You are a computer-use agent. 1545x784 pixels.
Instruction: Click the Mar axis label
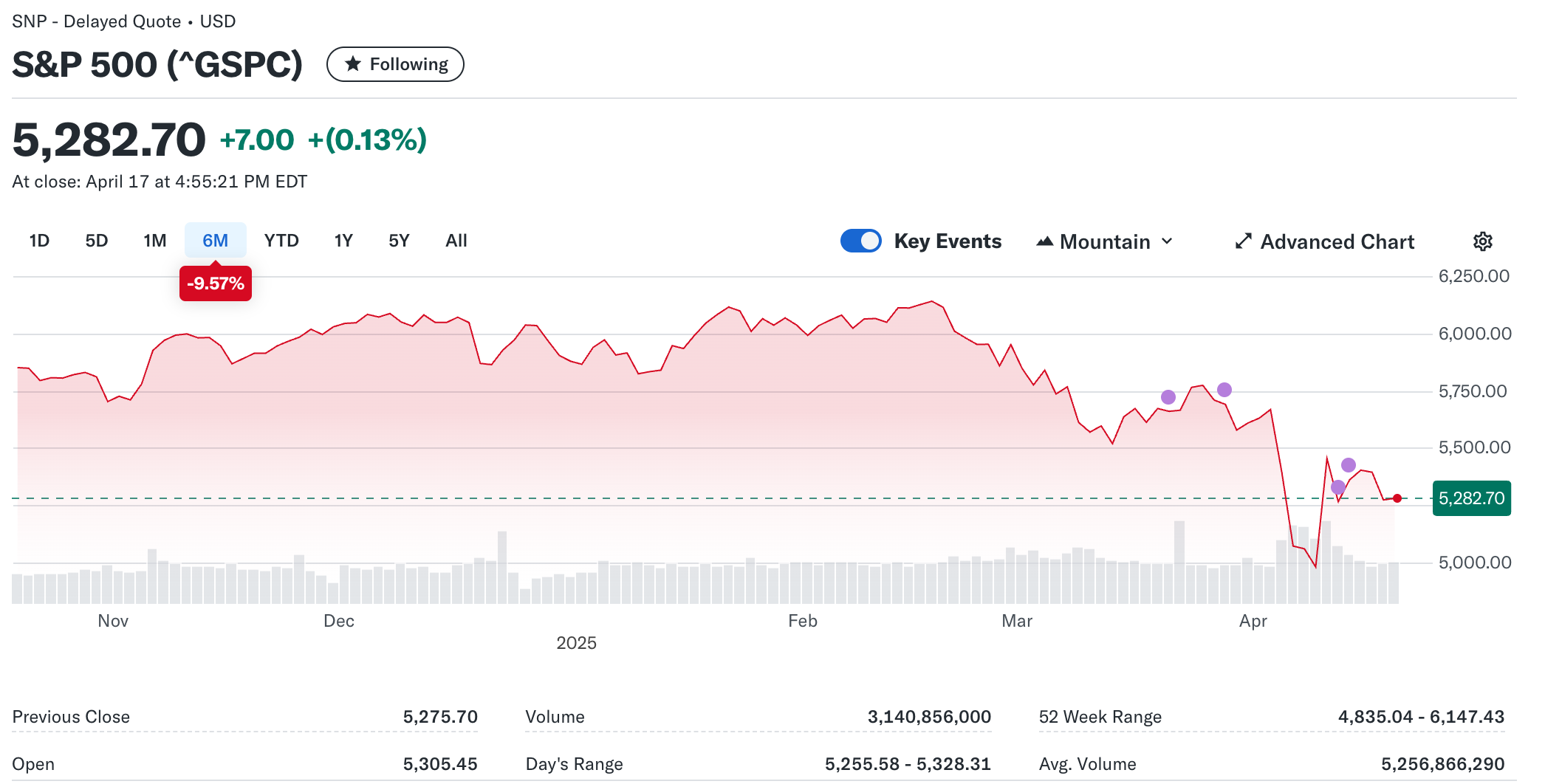pos(1017,621)
